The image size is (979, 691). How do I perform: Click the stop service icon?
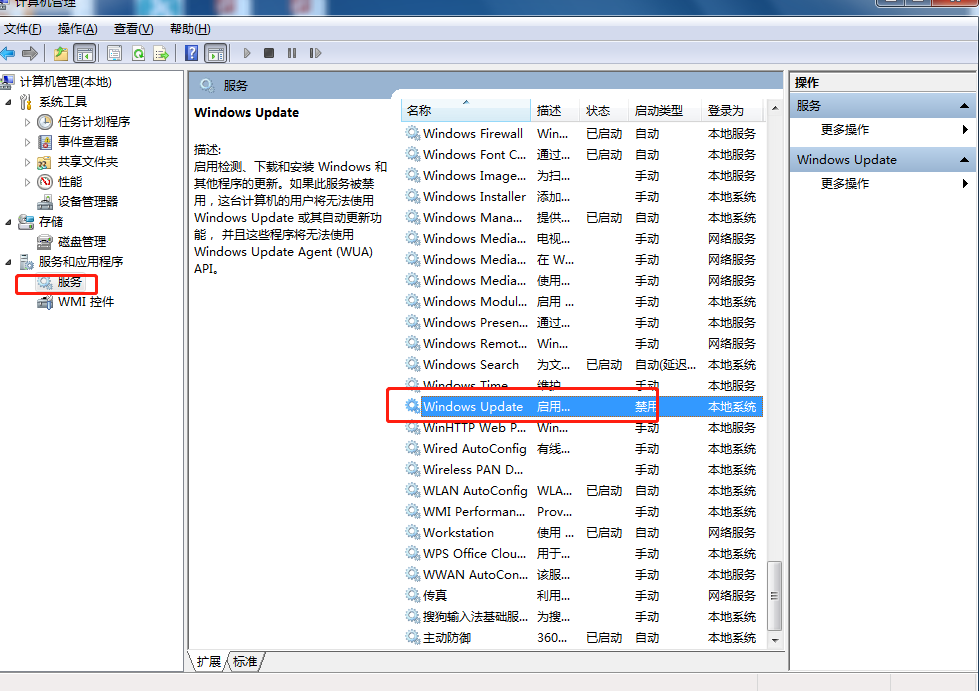269,54
